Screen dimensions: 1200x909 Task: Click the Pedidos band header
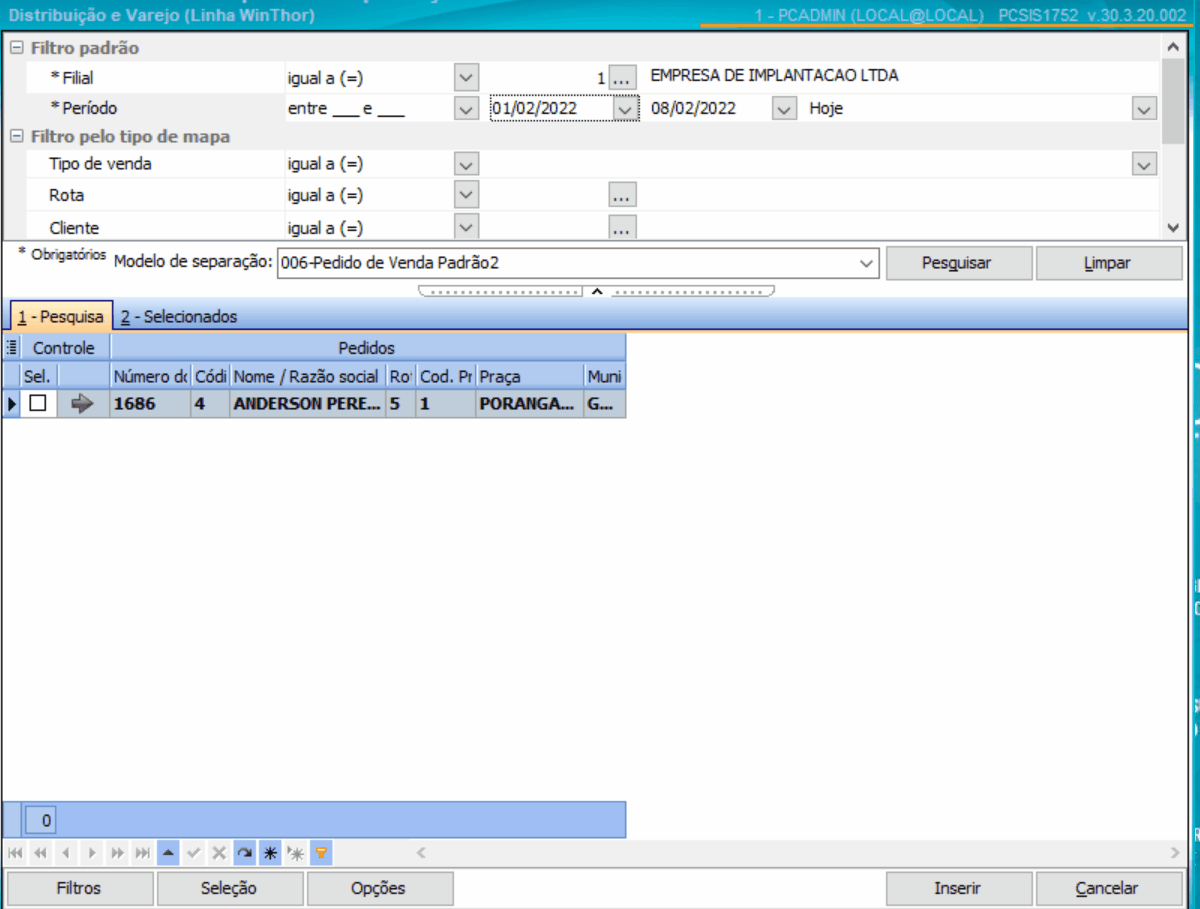click(x=367, y=348)
